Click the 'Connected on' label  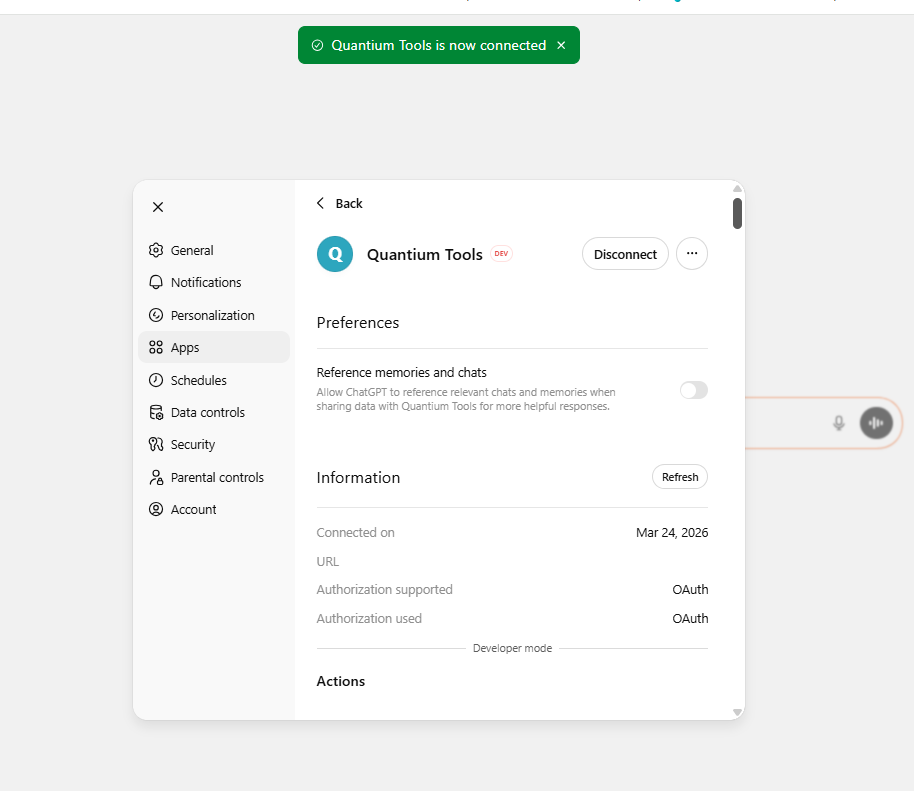coord(356,533)
